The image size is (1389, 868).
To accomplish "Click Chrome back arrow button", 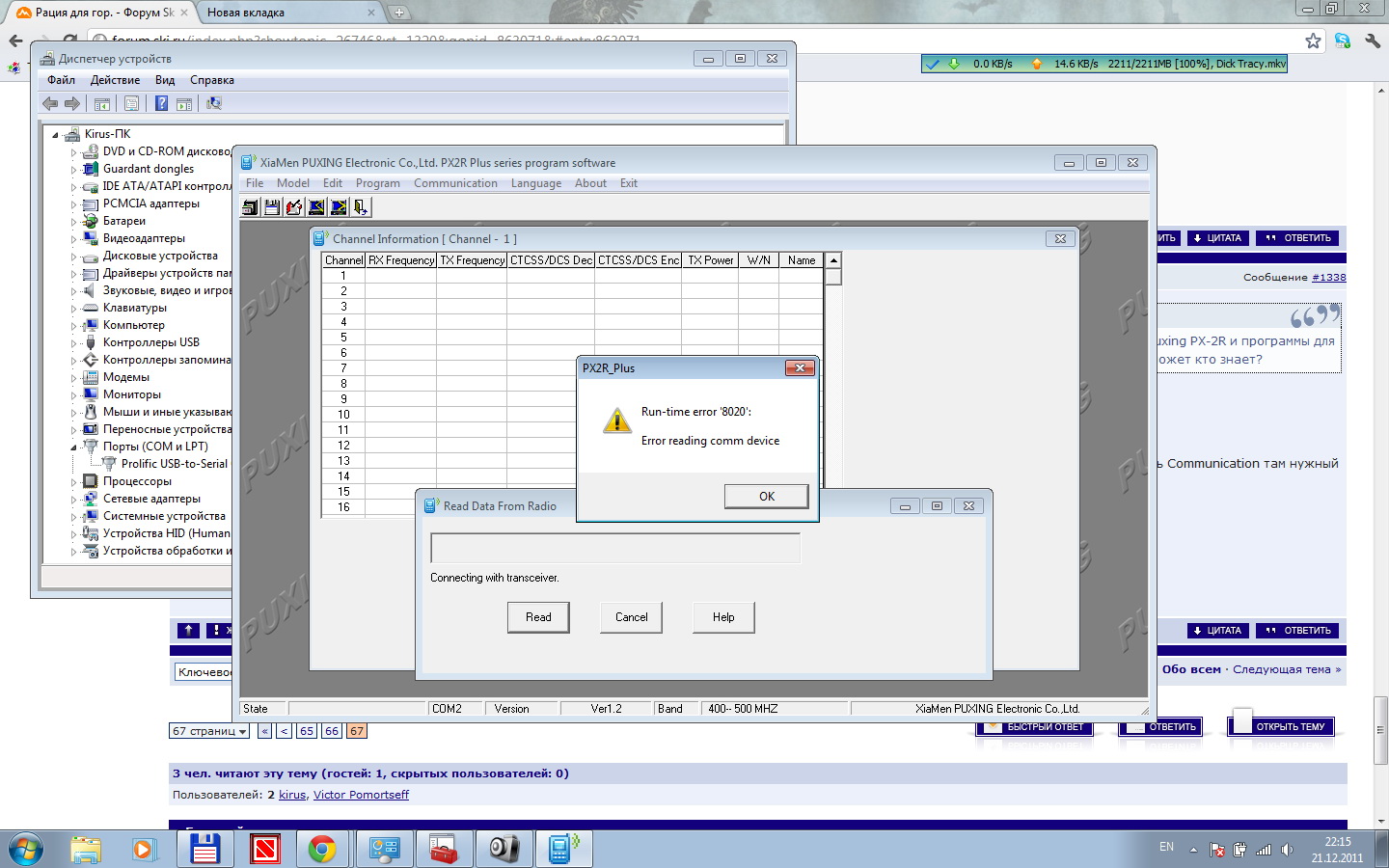I will (15, 41).
